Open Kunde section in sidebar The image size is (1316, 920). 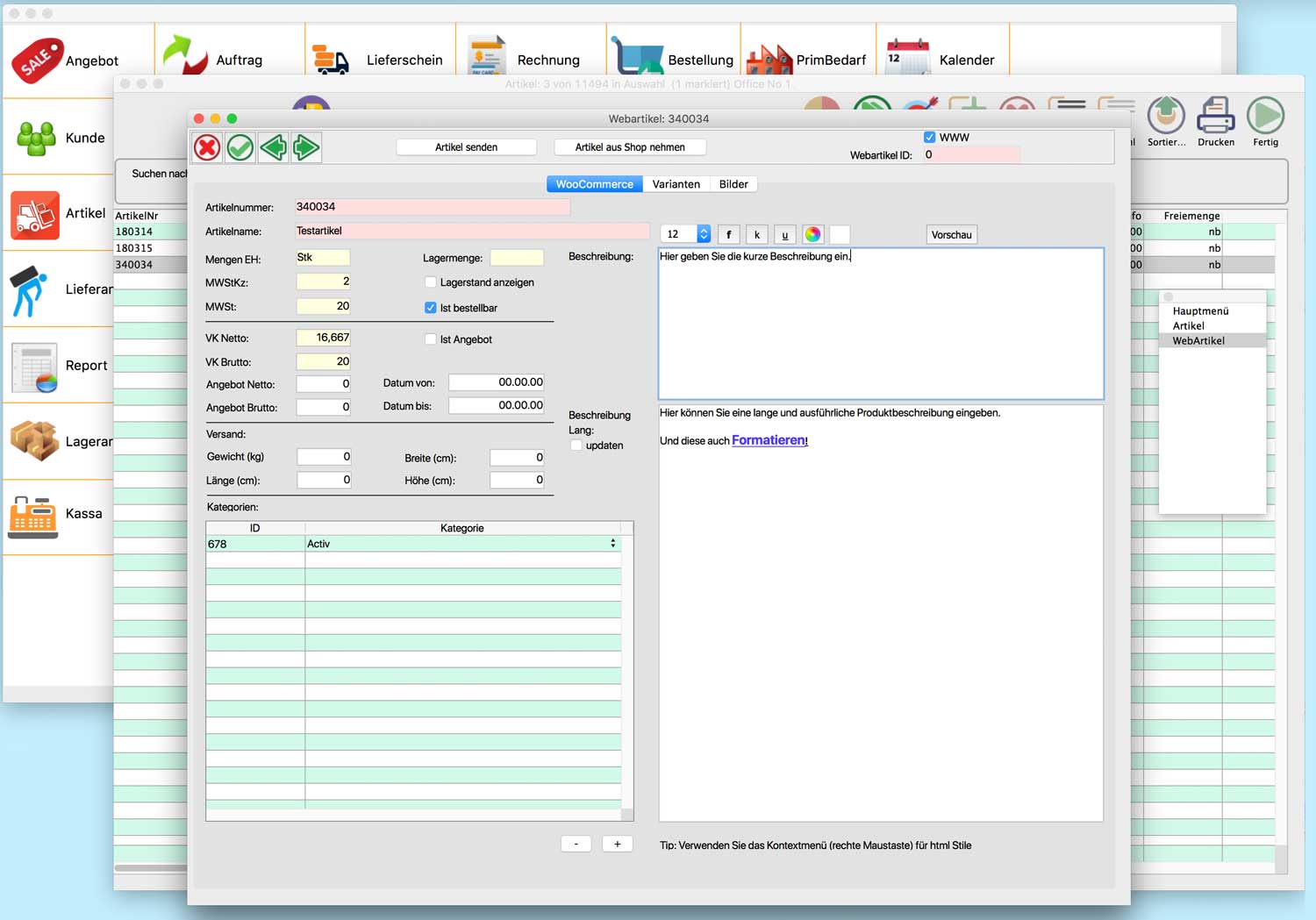tap(61, 138)
